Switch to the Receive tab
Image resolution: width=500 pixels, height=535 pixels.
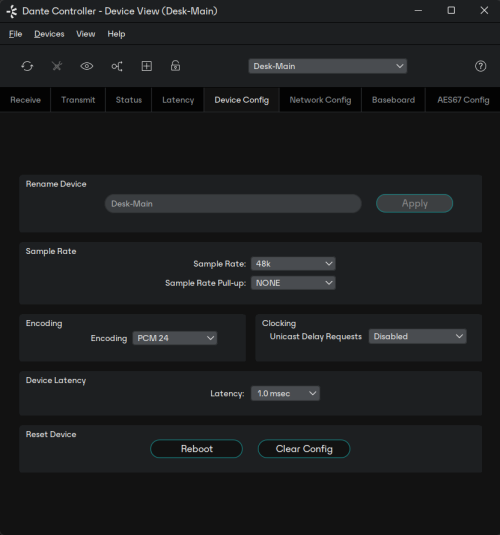[26, 100]
